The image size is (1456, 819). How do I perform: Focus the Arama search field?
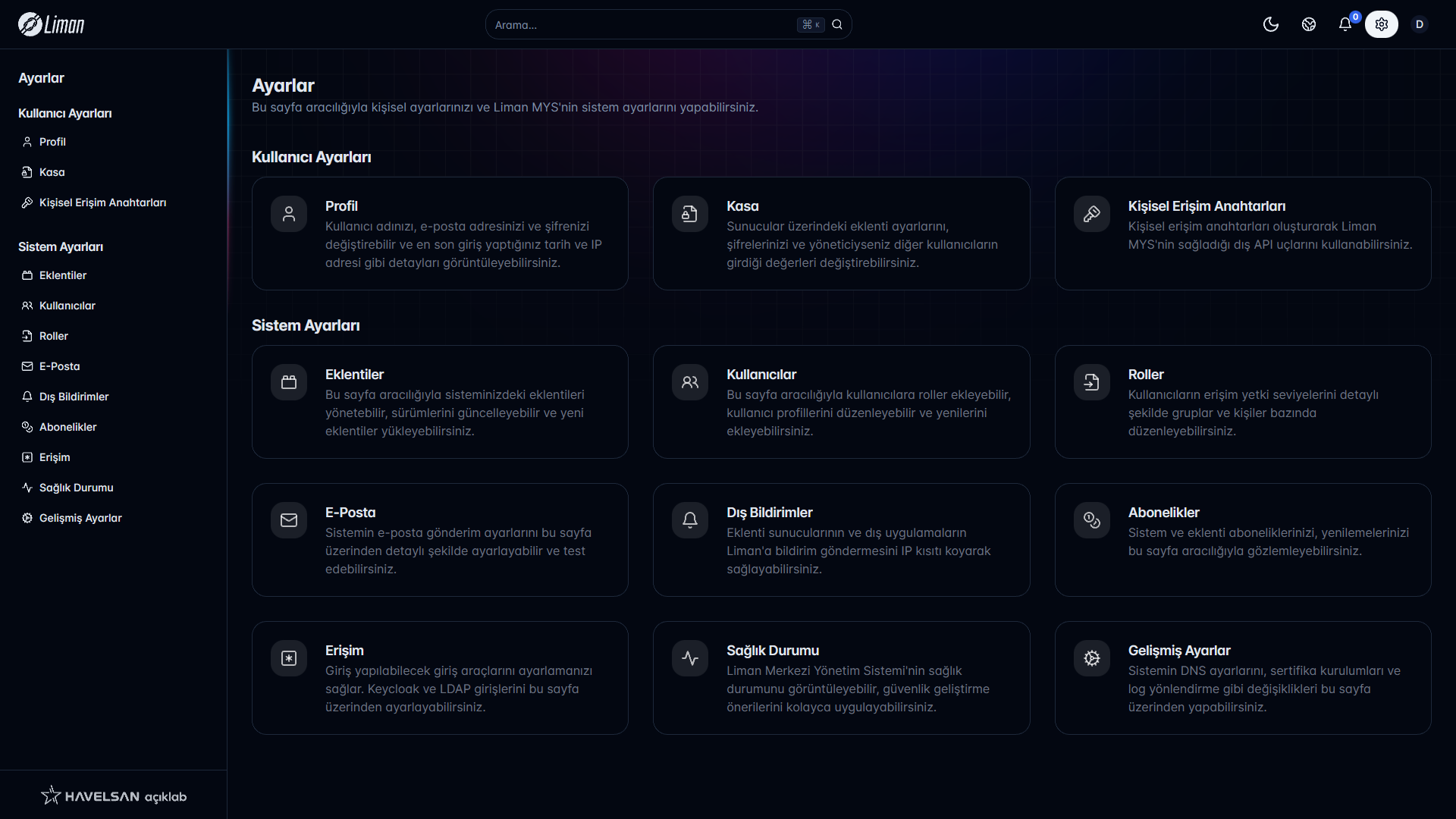641,25
